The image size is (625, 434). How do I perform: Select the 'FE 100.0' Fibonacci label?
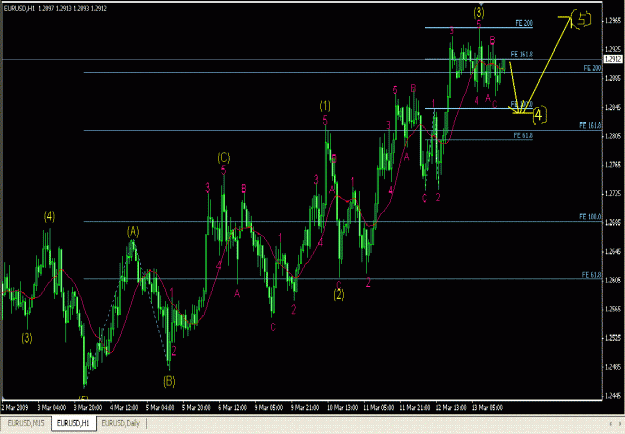pyautogui.click(x=590, y=217)
